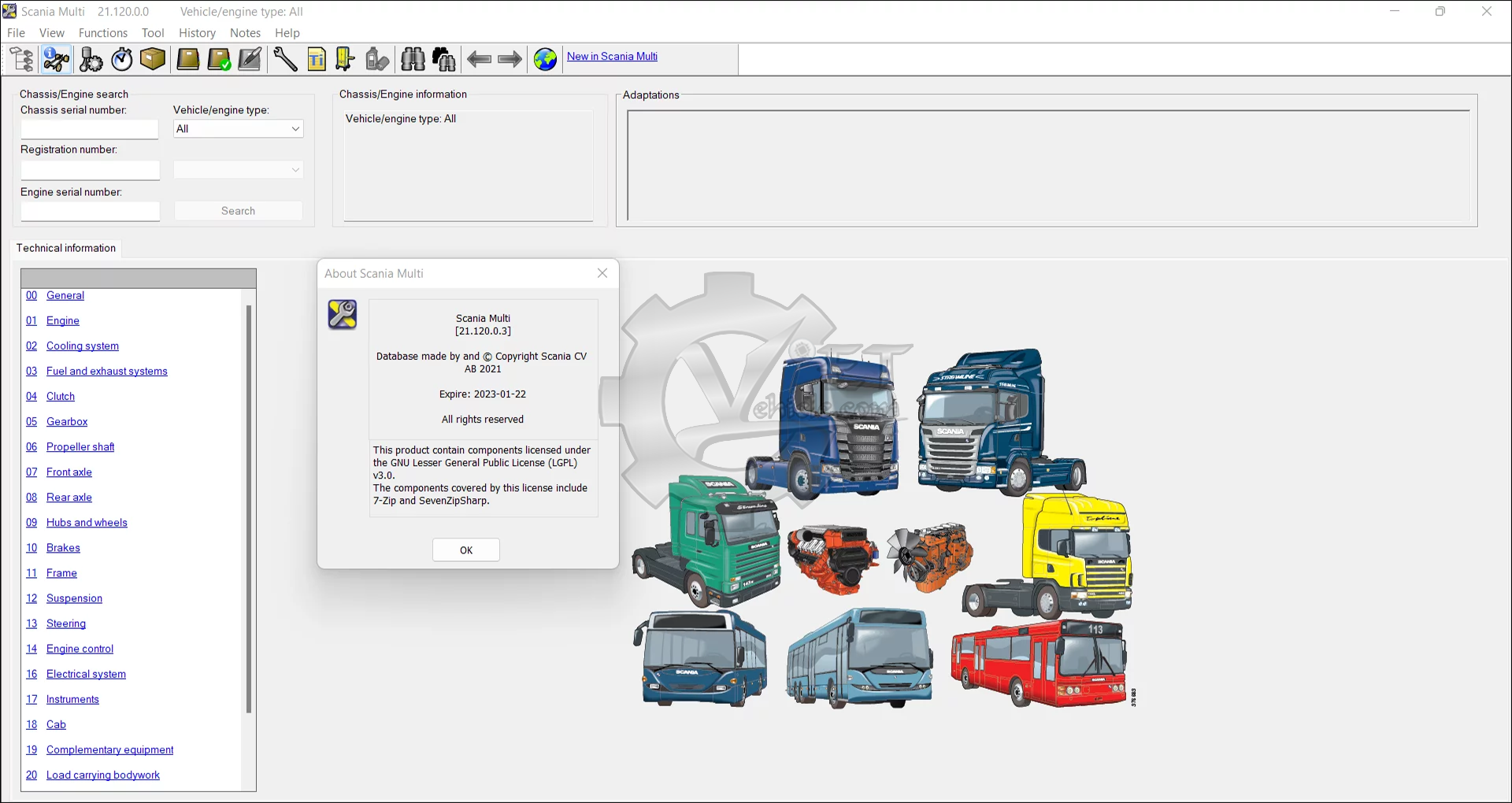The height and width of the screenshot is (803, 1512).
Task: Open the Cab link
Action: tap(56, 723)
